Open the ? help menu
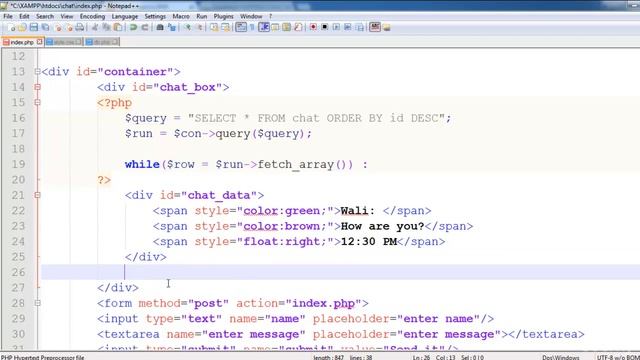The width and height of the screenshot is (640, 360). click(270, 16)
